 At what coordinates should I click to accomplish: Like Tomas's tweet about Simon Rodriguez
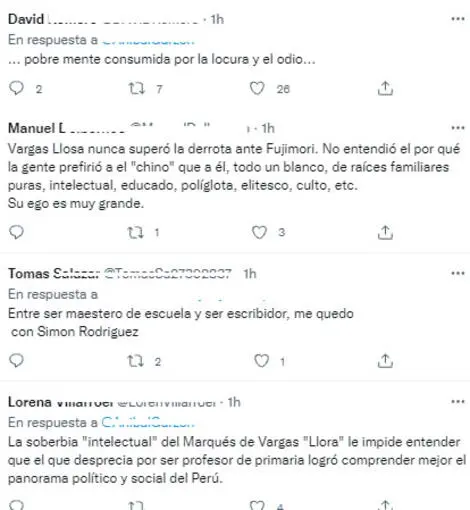tap(262, 361)
